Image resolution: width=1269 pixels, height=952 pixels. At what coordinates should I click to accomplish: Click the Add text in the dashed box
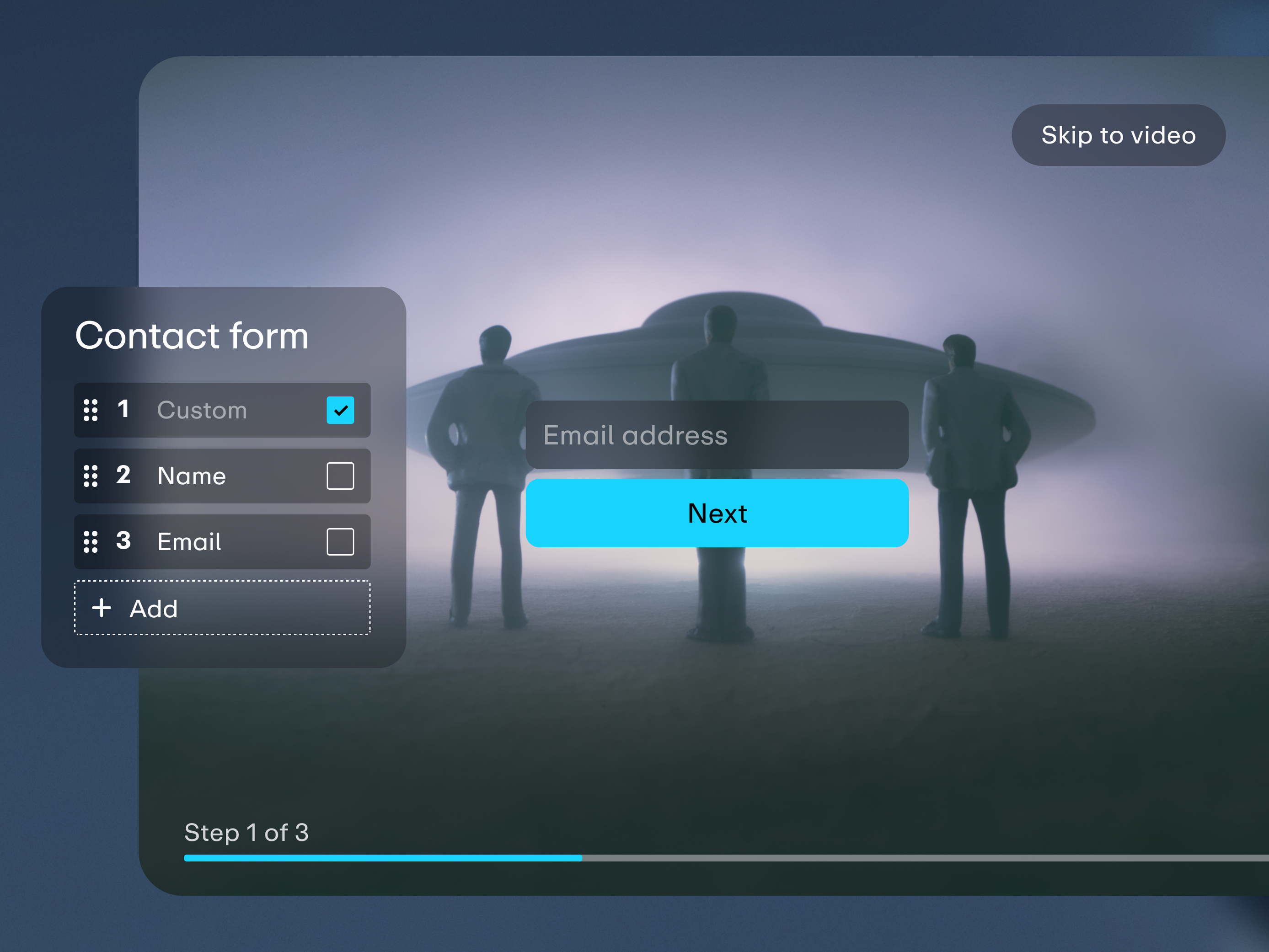coord(154,609)
